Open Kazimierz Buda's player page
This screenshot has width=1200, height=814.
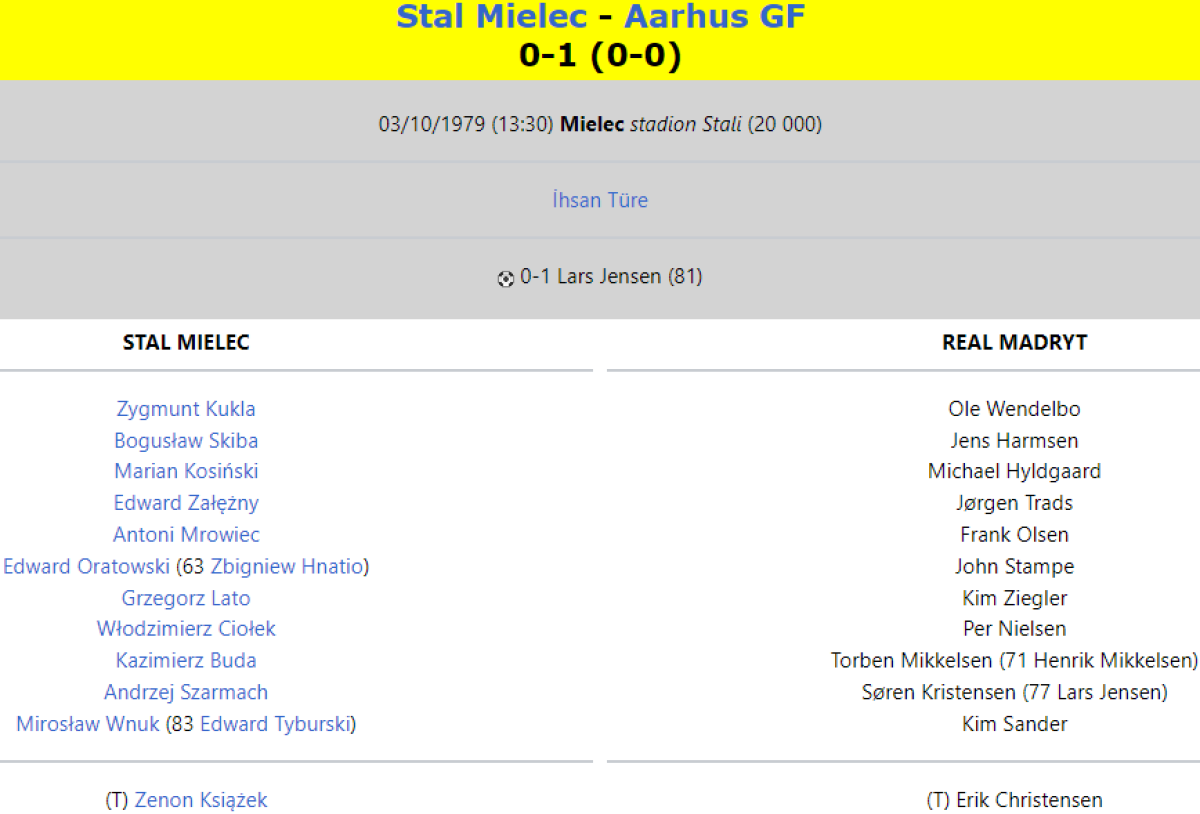click(x=186, y=661)
